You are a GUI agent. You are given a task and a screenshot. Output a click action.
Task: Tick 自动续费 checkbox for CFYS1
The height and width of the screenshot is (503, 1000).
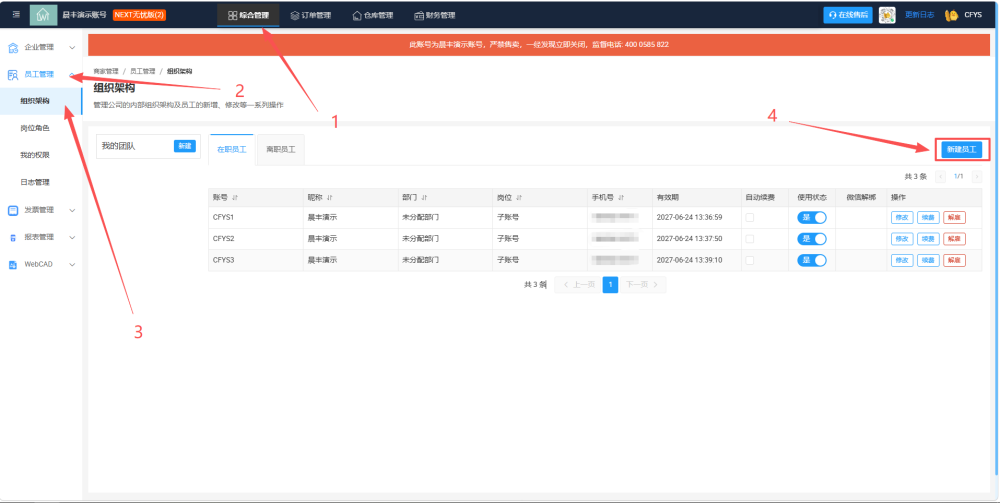[x=749, y=217]
